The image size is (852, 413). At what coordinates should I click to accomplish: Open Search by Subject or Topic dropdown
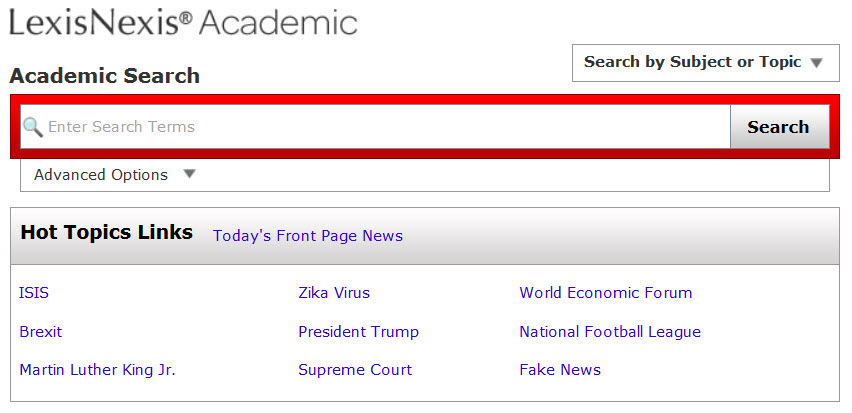(705, 63)
